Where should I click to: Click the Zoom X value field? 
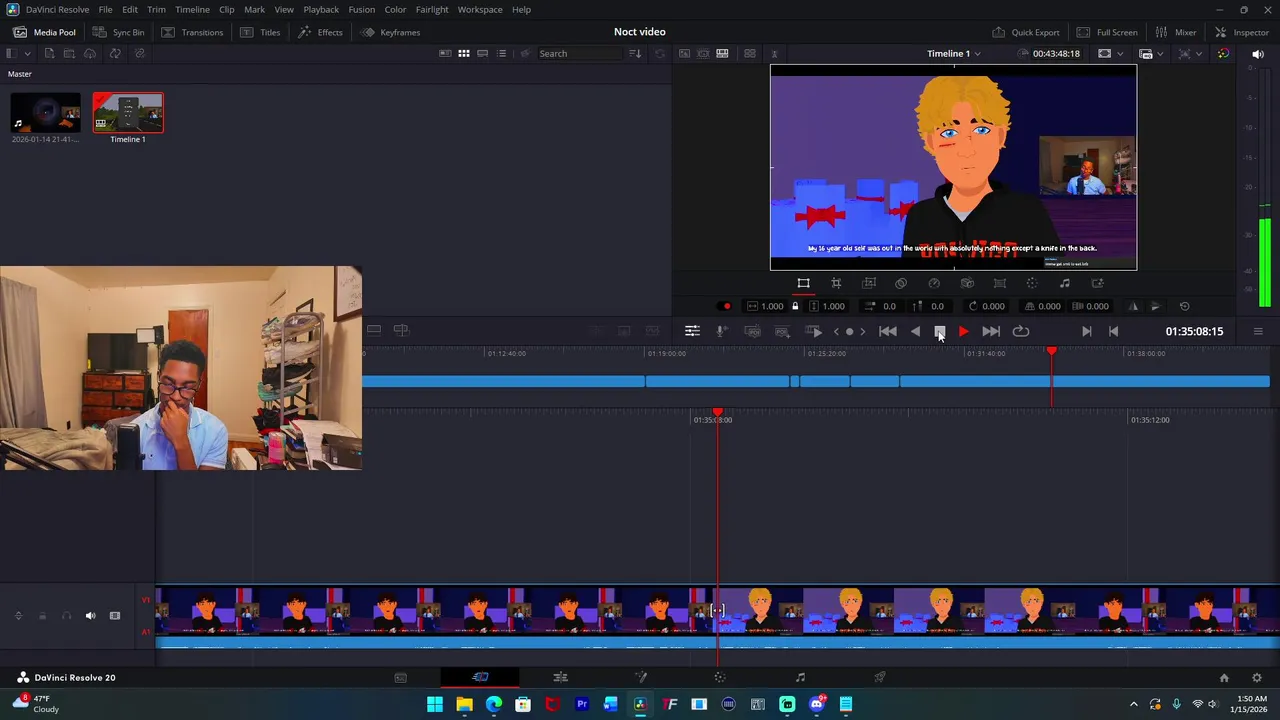pos(772,306)
